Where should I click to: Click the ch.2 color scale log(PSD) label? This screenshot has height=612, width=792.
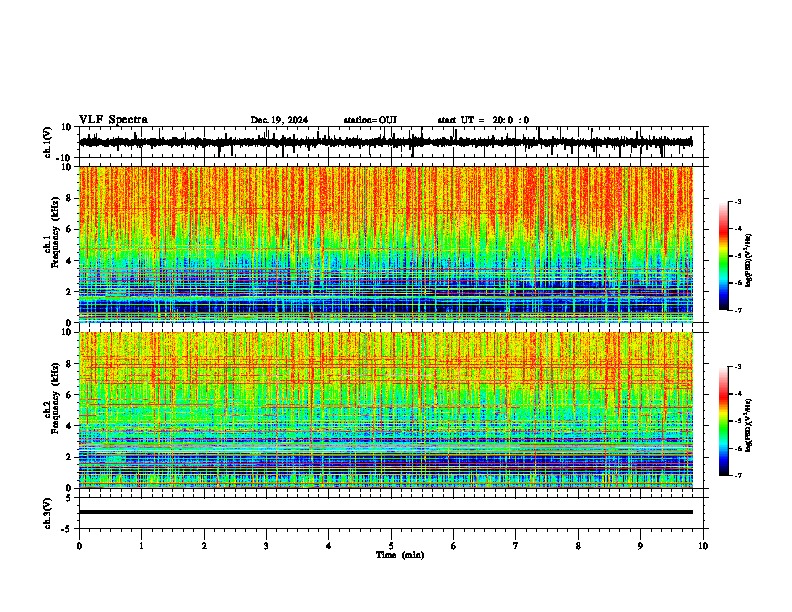click(x=749, y=425)
